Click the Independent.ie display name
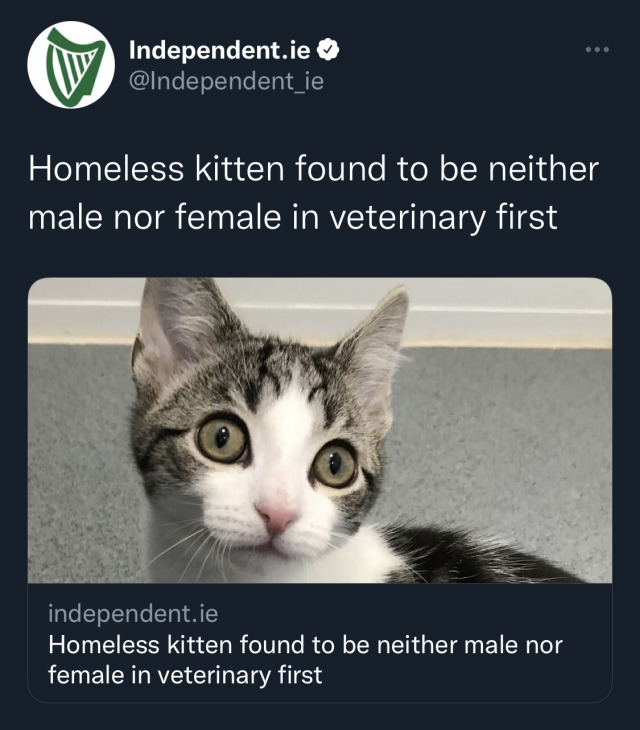The height and width of the screenshot is (730, 640). pos(221,49)
